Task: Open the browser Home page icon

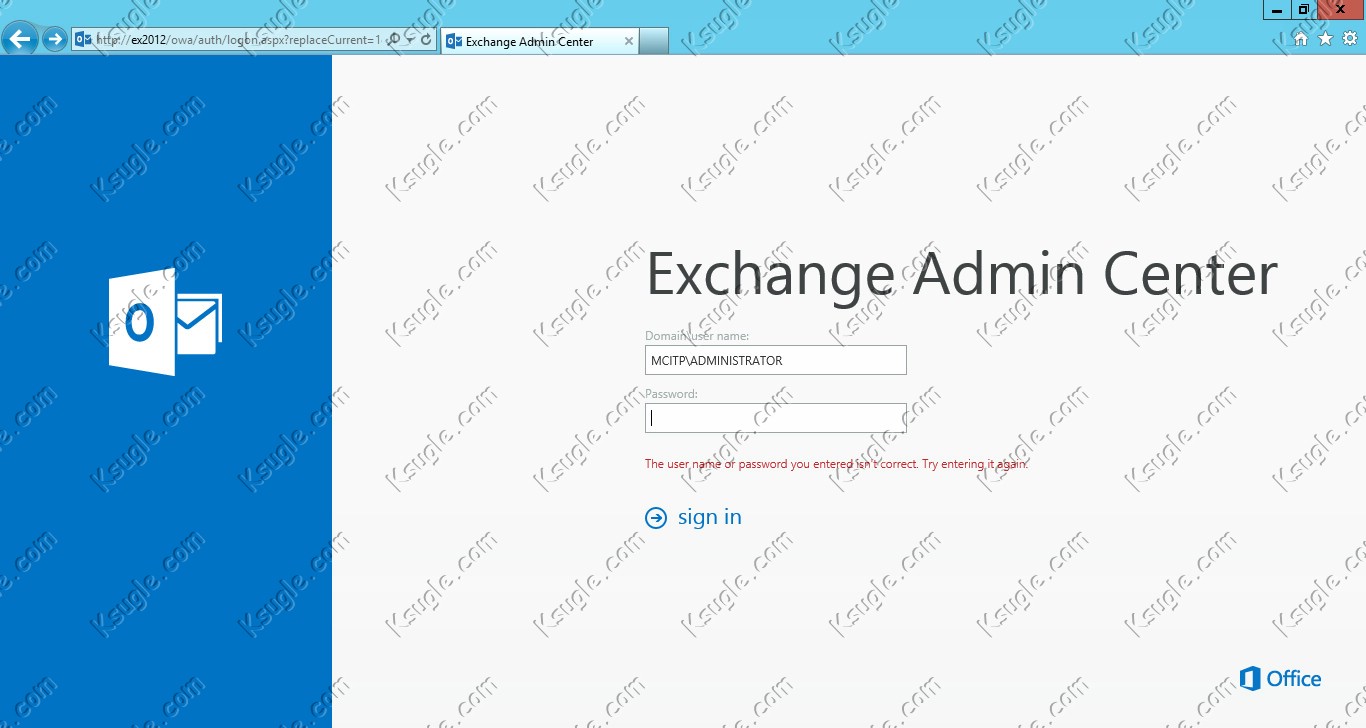Action: point(1301,39)
